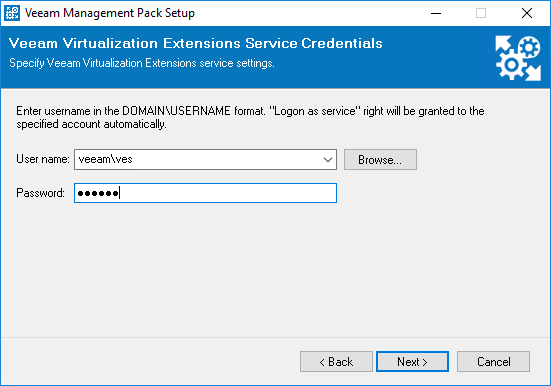Click the gears logo in blue header

point(518,58)
